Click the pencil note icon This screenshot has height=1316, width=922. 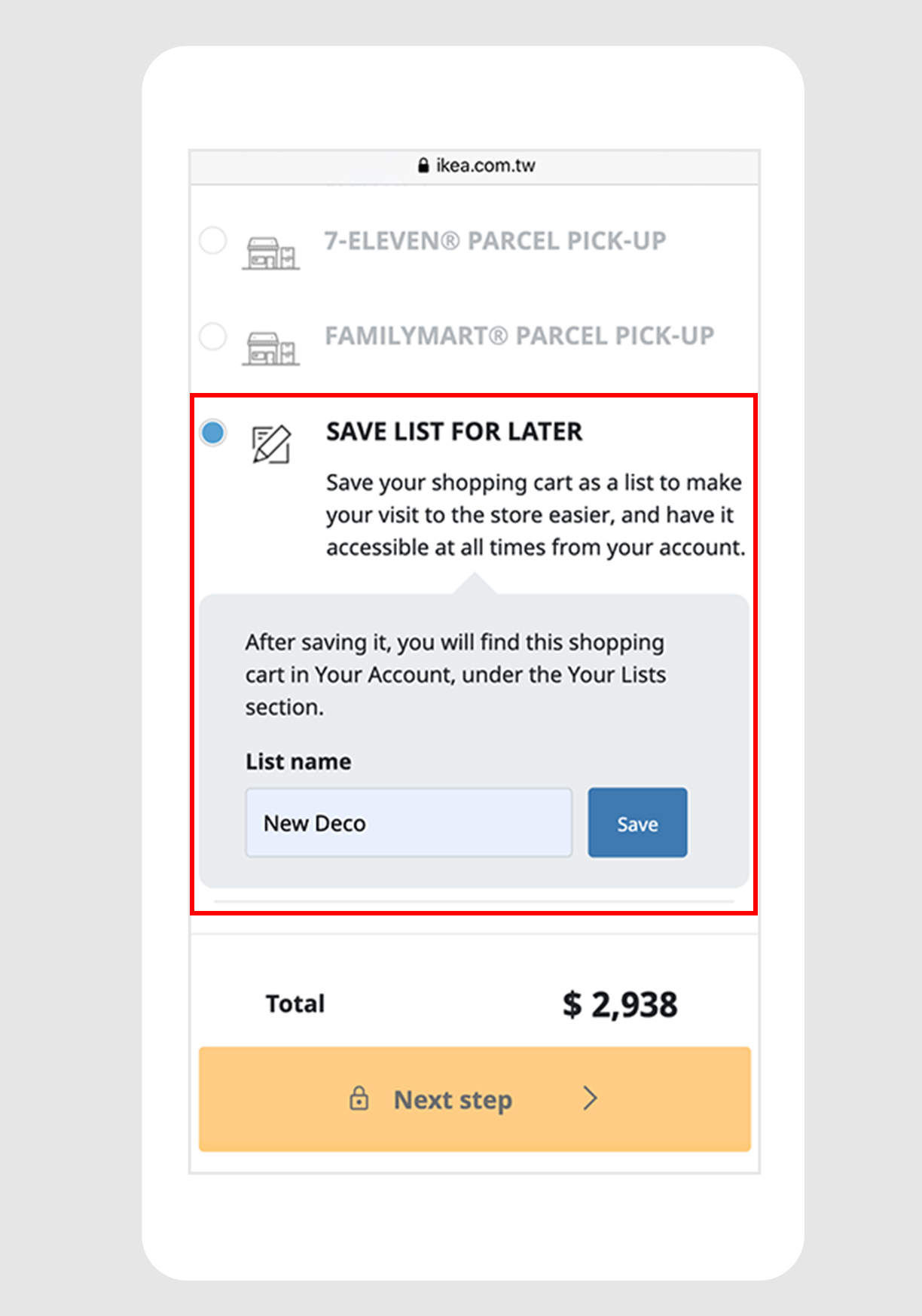[271, 444]
